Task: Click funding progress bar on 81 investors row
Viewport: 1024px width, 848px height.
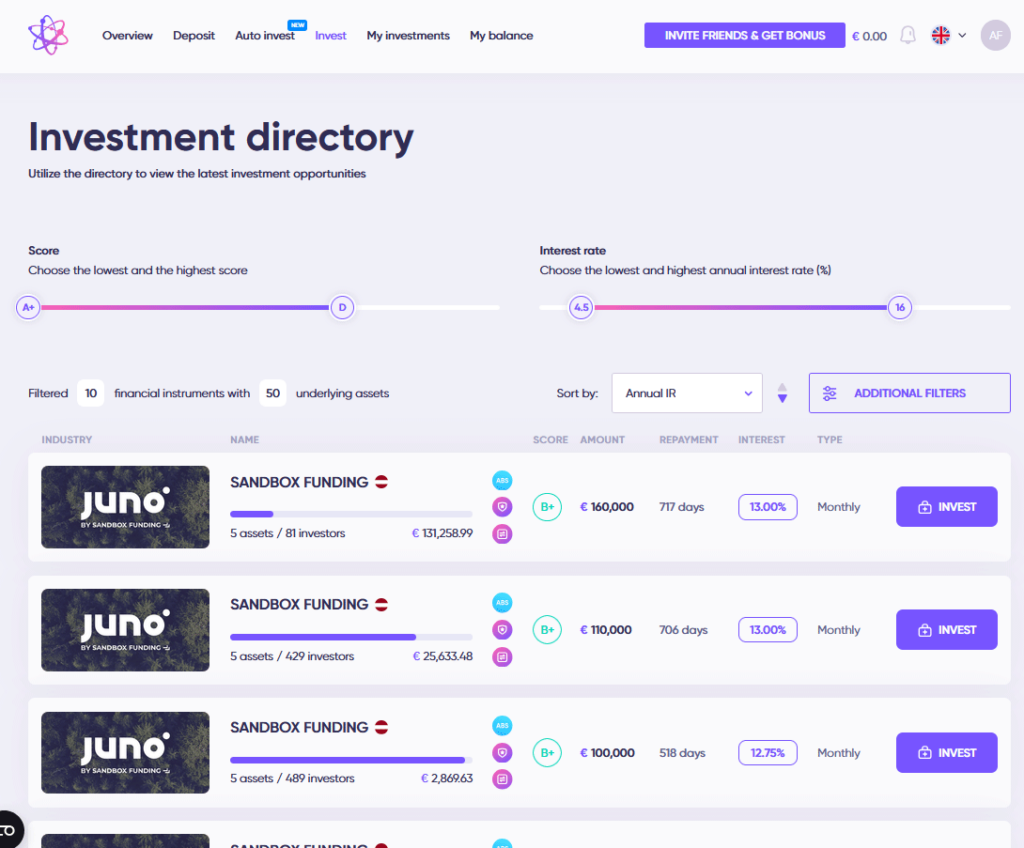Action: point(351,514)
